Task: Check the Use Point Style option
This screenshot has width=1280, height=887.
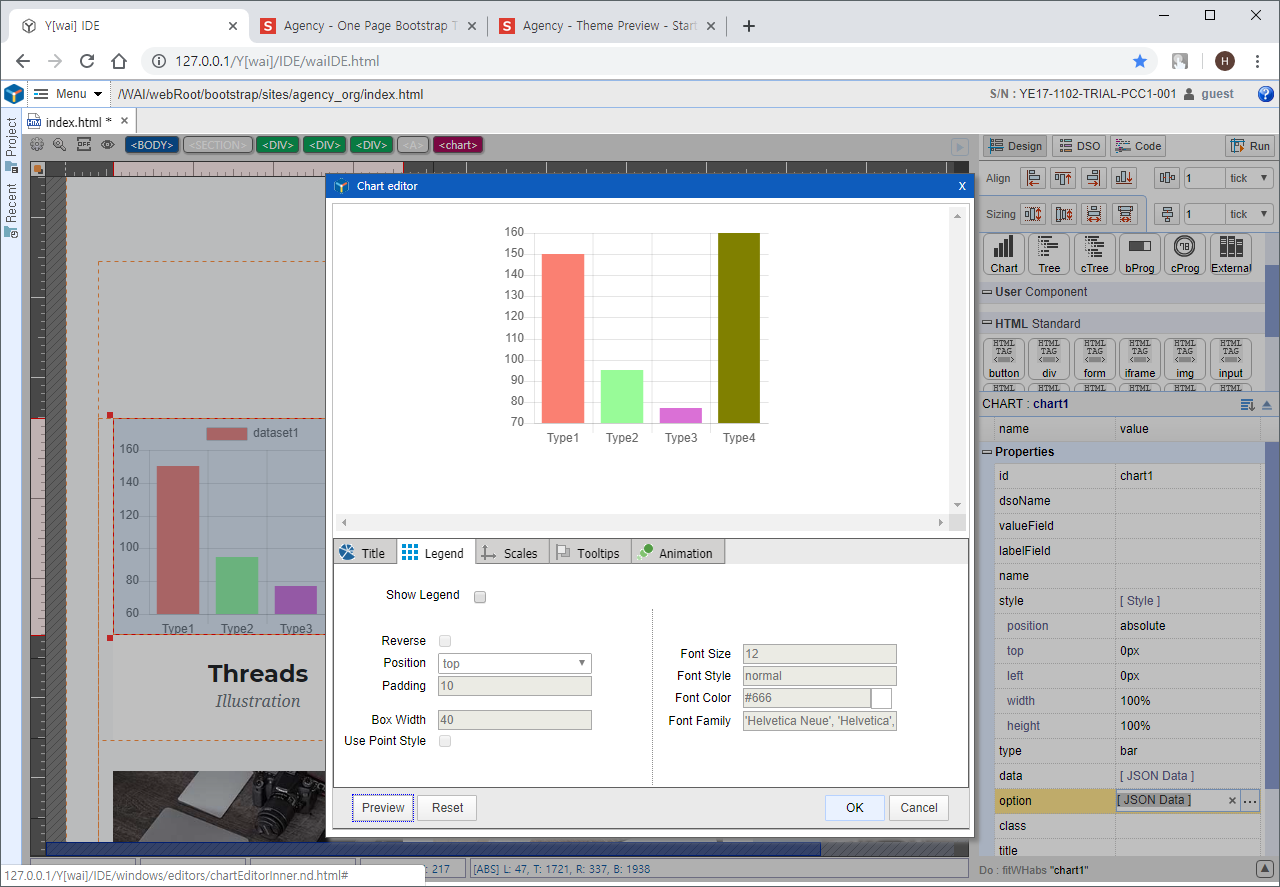Action: (x=445, y=741)
